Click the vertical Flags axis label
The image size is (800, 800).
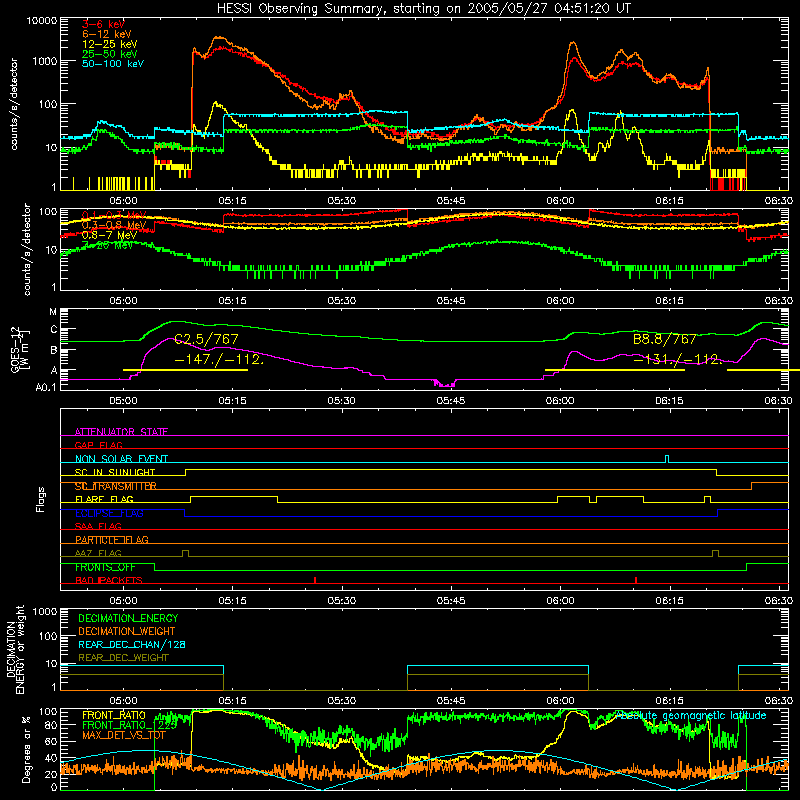point(41,499)
